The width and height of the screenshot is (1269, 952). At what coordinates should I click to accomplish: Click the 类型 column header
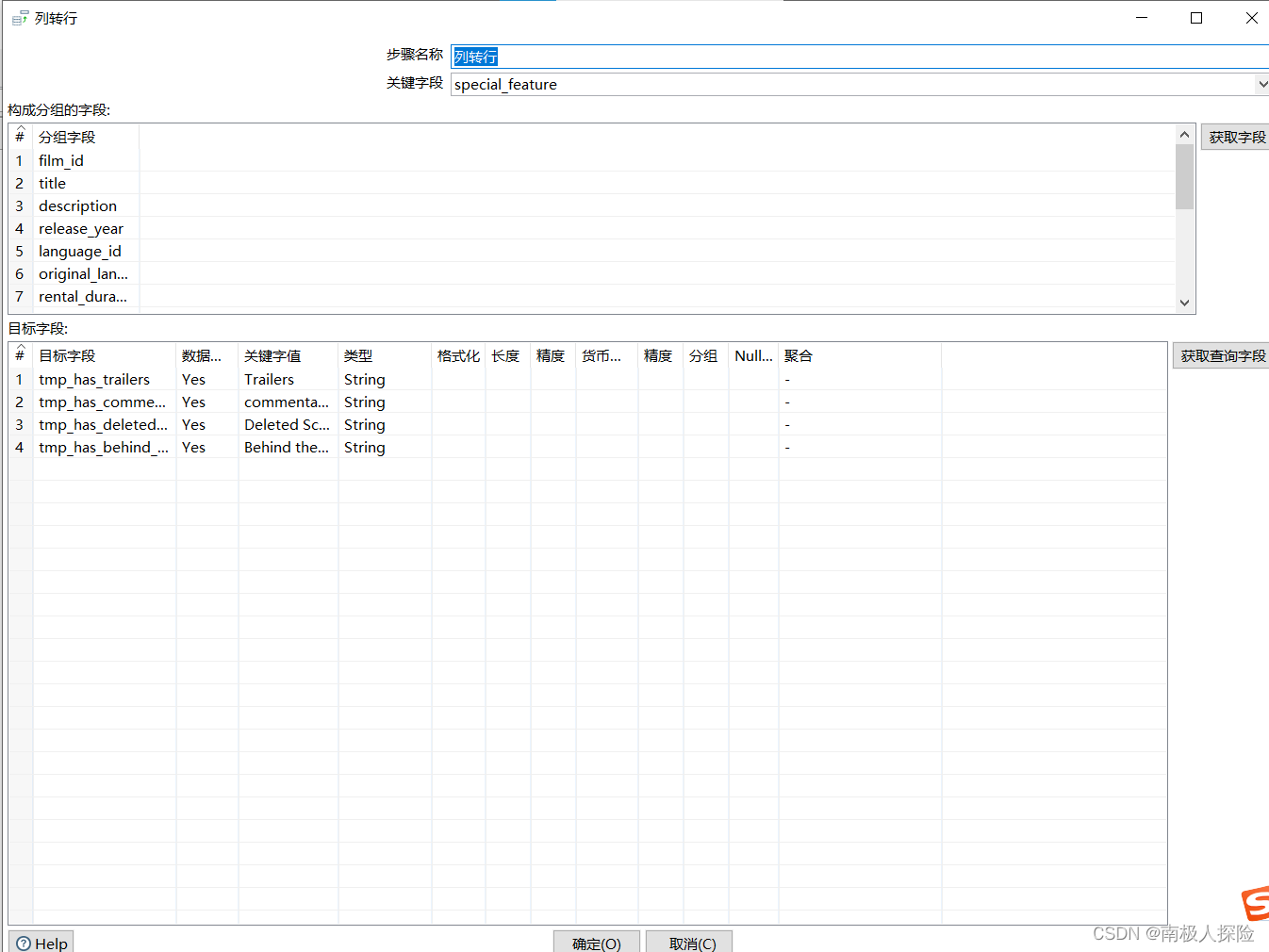(384, 356)
